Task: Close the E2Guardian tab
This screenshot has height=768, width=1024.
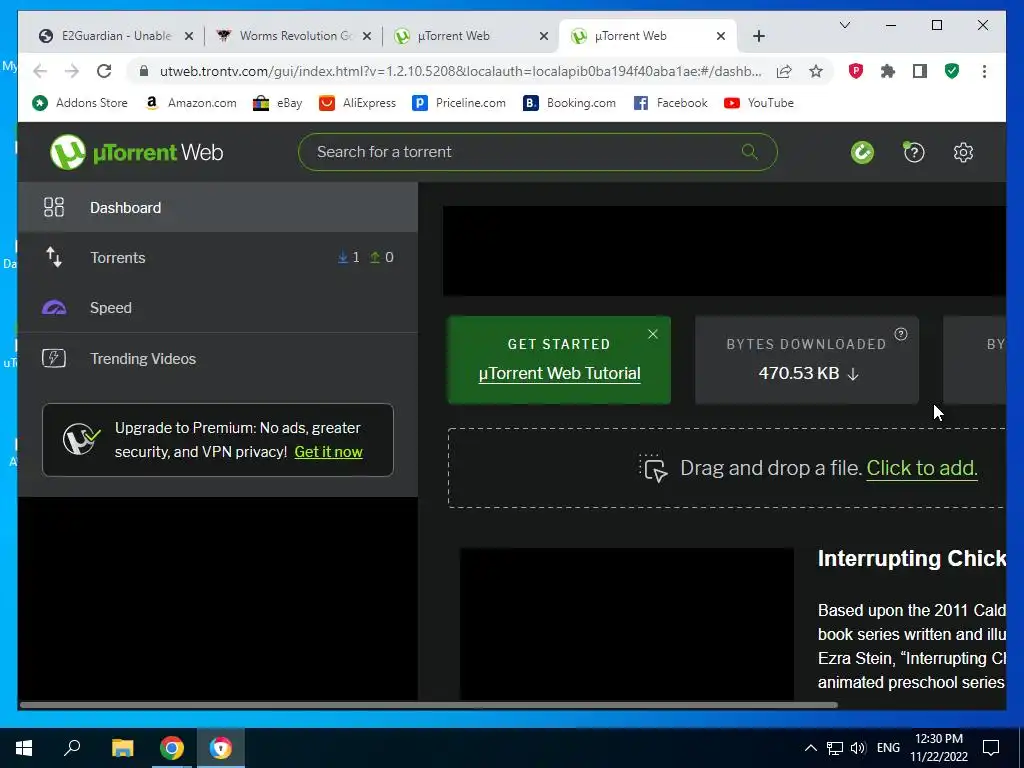Action: click(x=189, y=36)
